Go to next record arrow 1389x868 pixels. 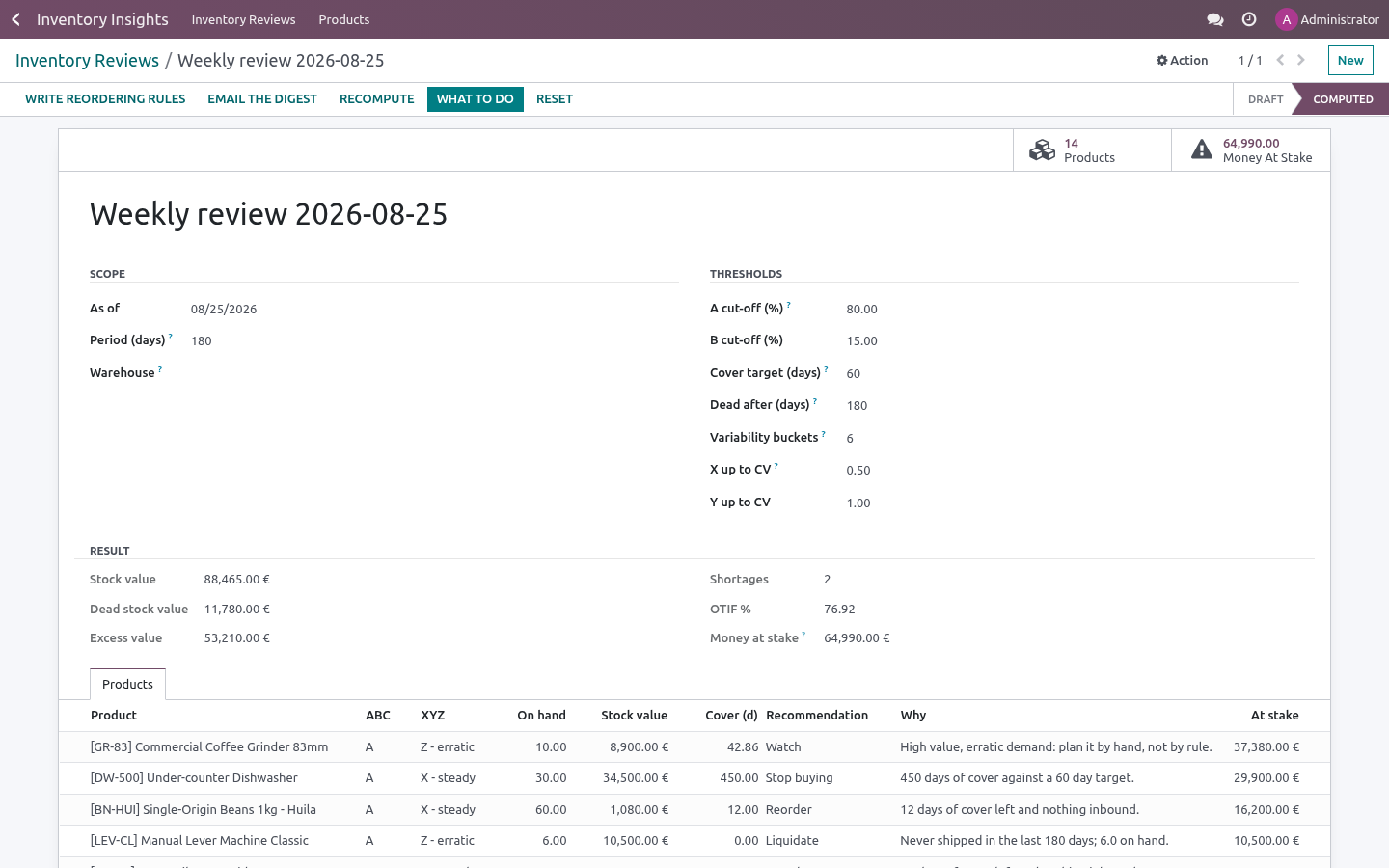point(1301,60)
